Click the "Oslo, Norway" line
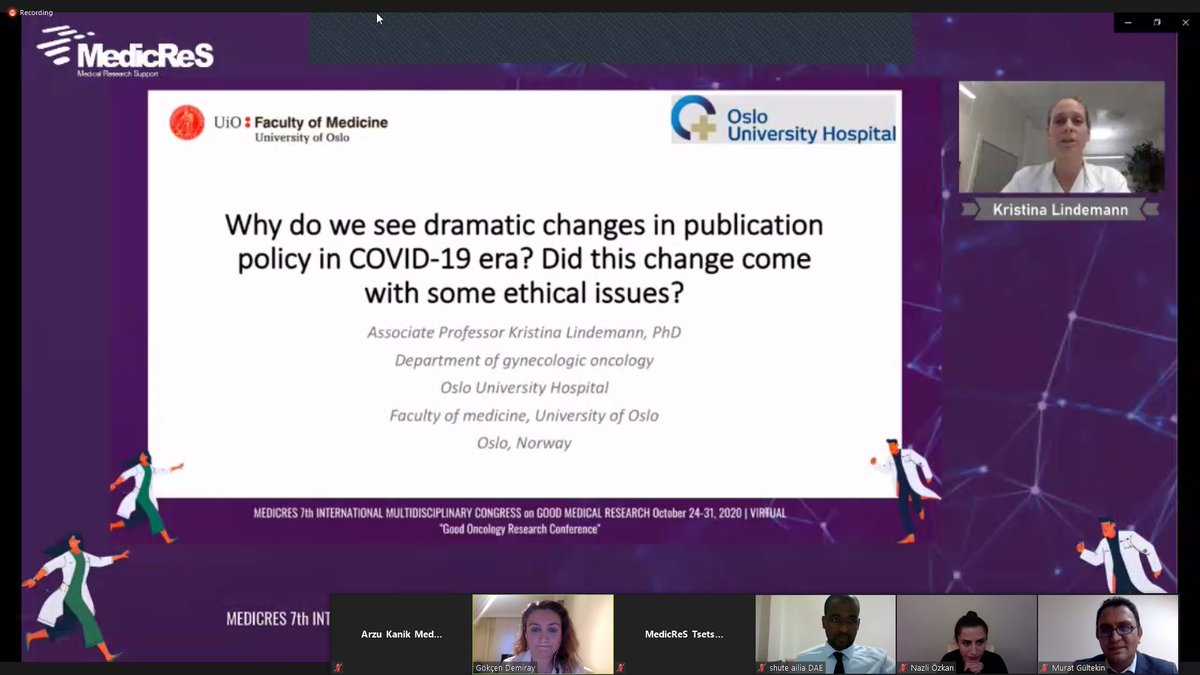This screenshot has width=1200, height=675. coord(524,443)
